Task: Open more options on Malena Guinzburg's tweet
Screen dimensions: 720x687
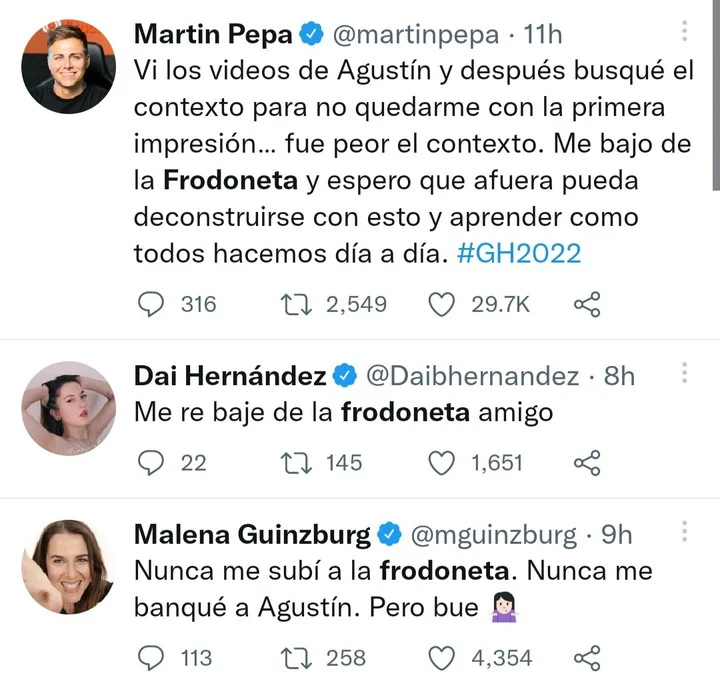Action: [x=685, y=531]
